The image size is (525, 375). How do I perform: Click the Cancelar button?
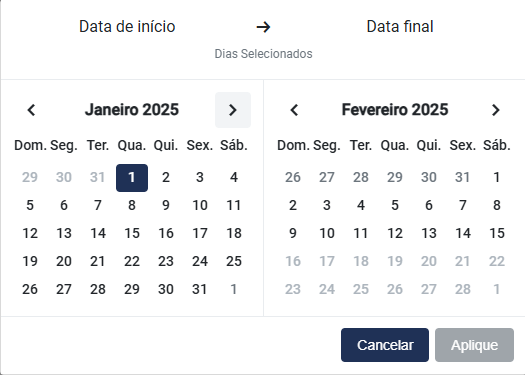coord(385,345)
